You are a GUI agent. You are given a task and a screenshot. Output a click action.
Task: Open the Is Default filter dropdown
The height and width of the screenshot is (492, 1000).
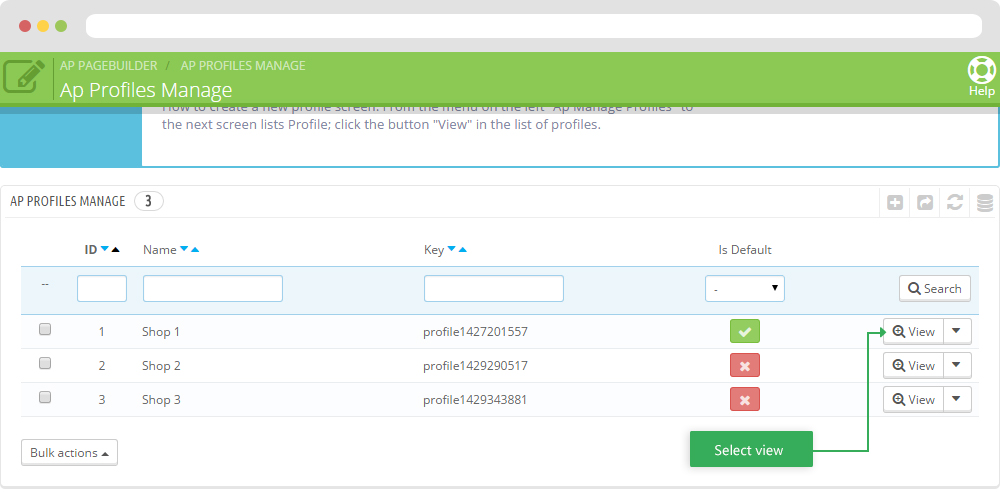pos(744,289)
